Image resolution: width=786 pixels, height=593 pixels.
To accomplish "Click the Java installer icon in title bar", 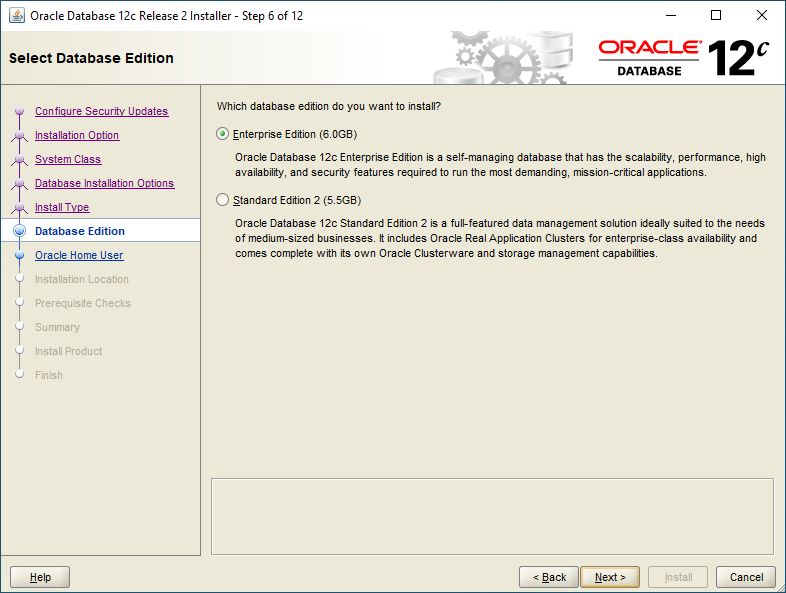I will coord(17,15).
